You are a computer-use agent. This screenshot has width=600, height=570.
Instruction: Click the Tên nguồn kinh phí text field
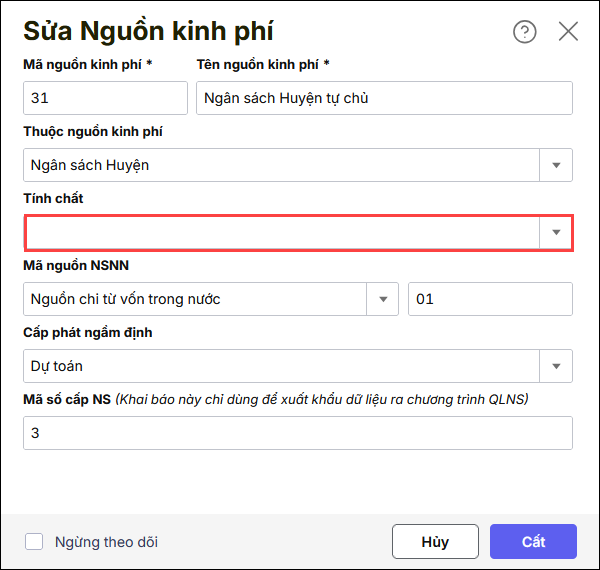pyautogui.click(x=384, y=98)
